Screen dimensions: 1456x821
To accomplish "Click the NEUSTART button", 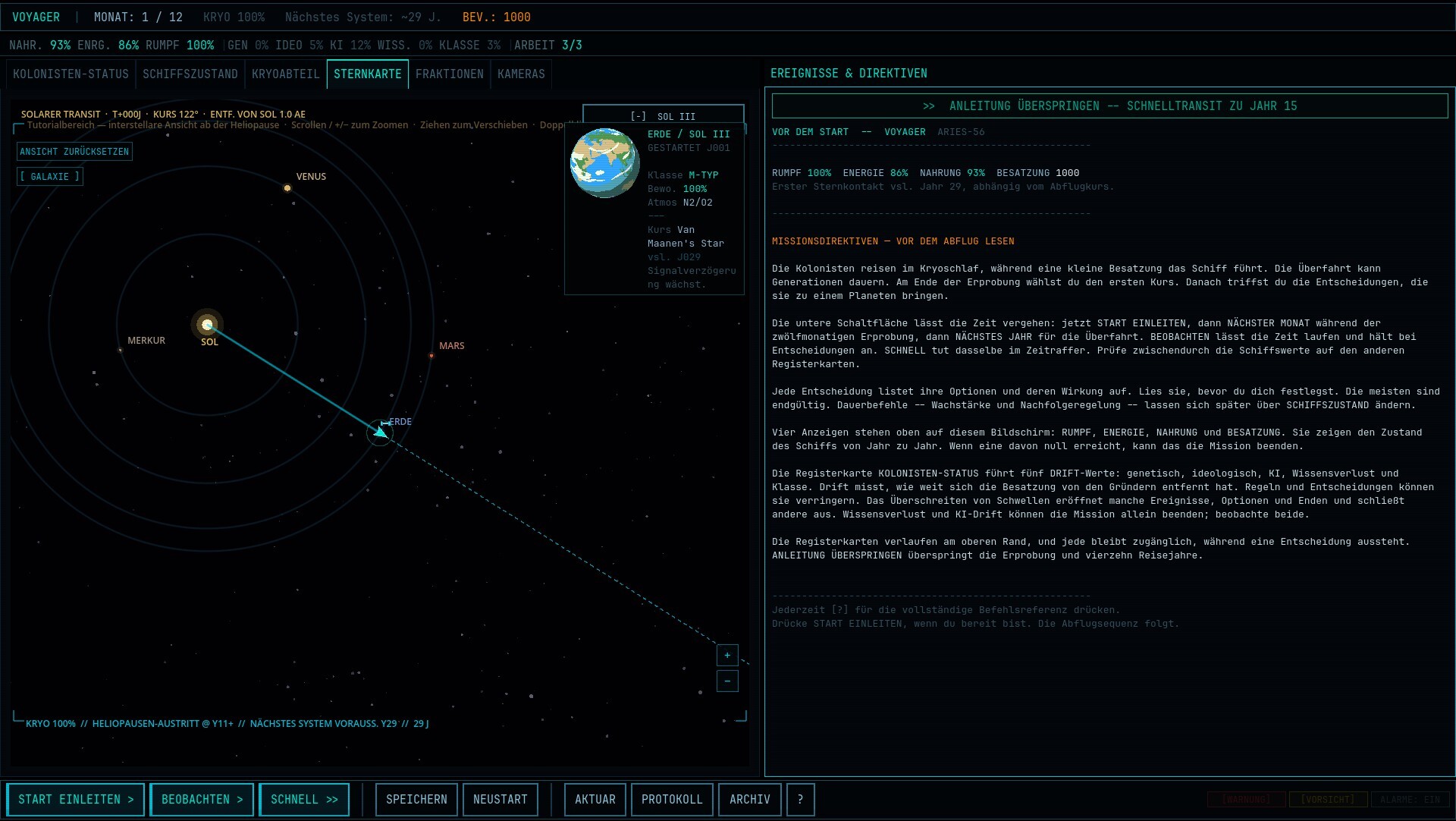I will (500, 799).
